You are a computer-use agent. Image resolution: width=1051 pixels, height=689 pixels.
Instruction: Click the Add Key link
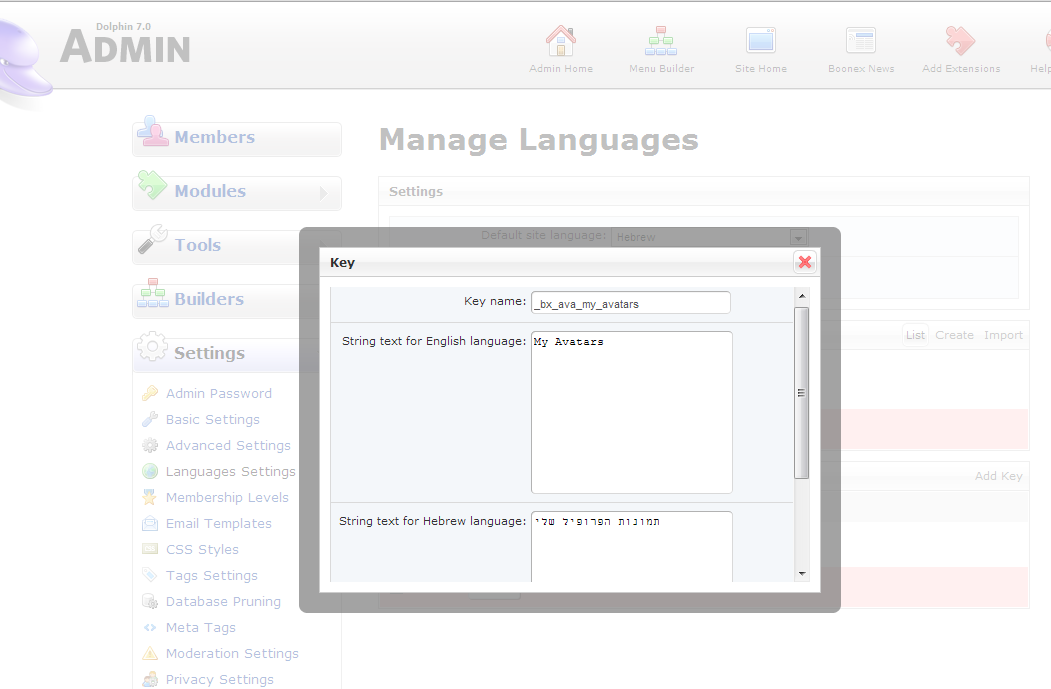coord(998,476)
